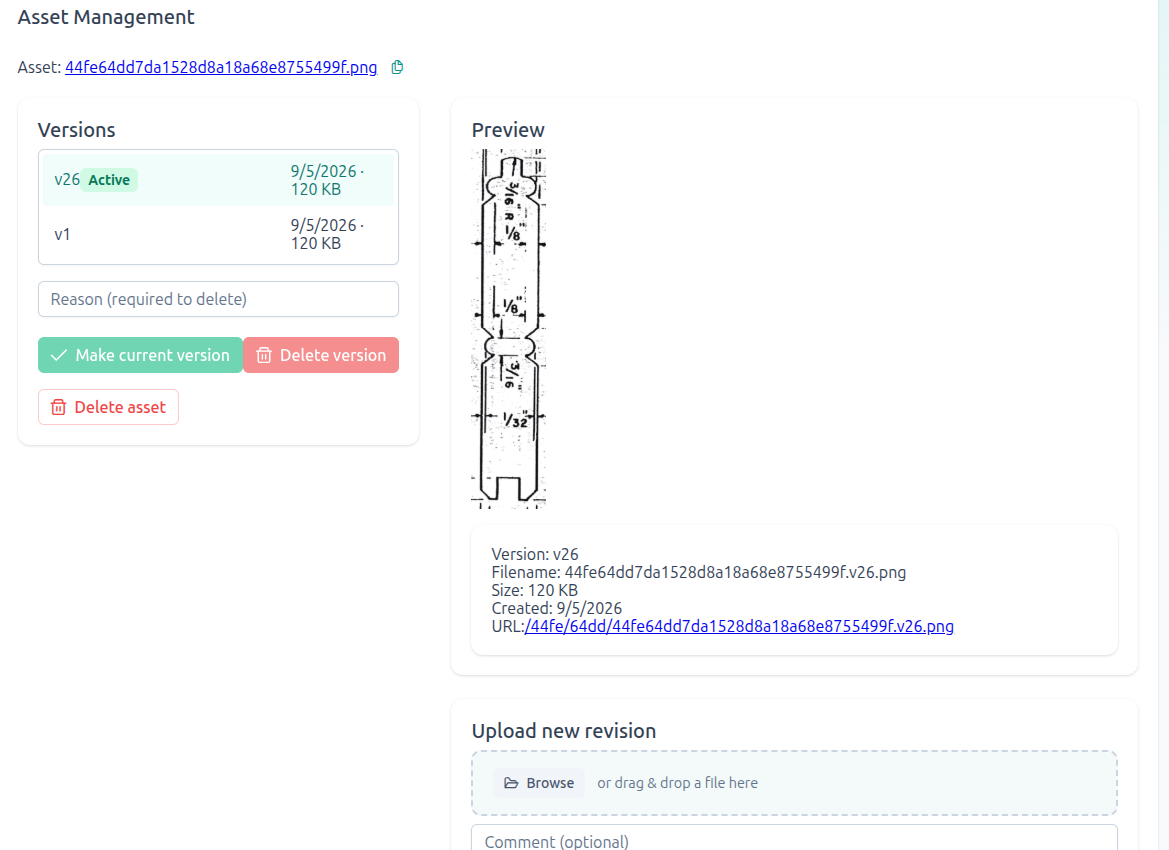Click the Active badge on v26

tap(109, 180)
